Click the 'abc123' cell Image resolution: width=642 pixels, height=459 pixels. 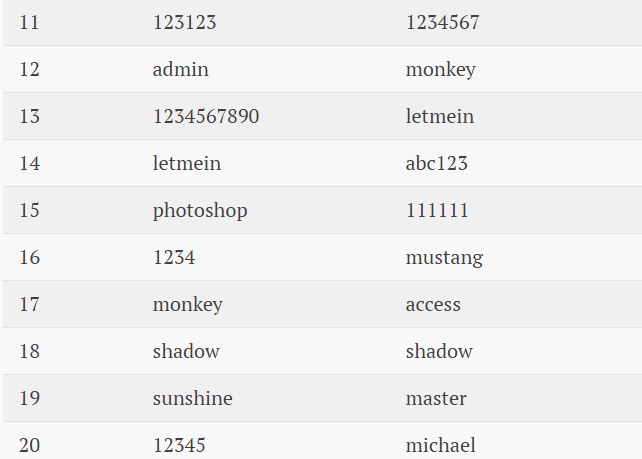[x=436, y=163]
